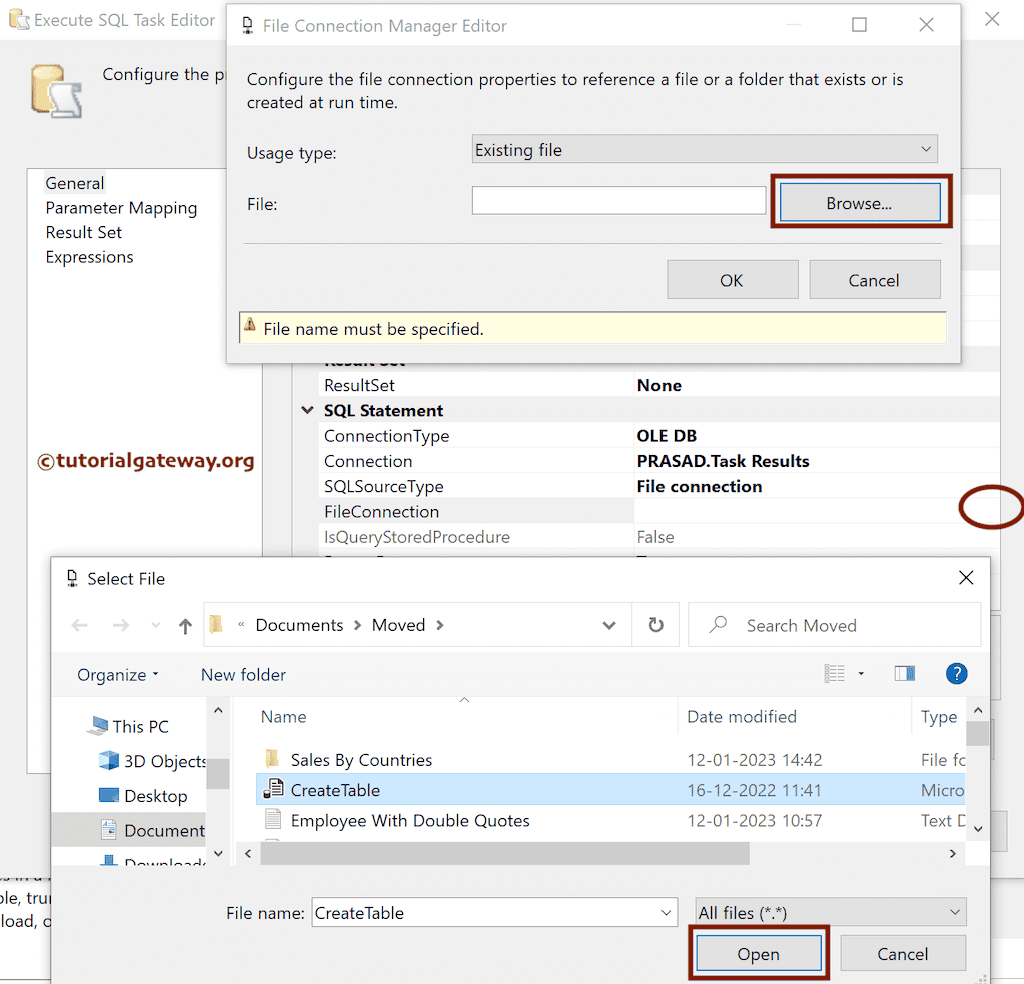This screenshot has width=1024, height=984.
Task: Click the Browse button
Action: click(x=858, y=202)
